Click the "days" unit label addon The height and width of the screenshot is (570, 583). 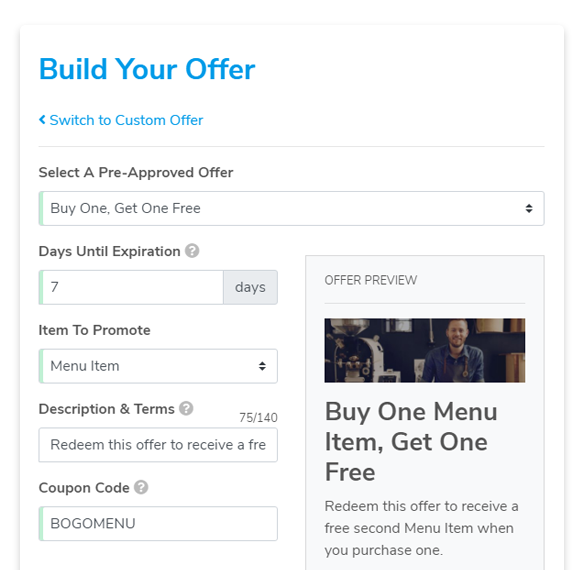[251, 287]
